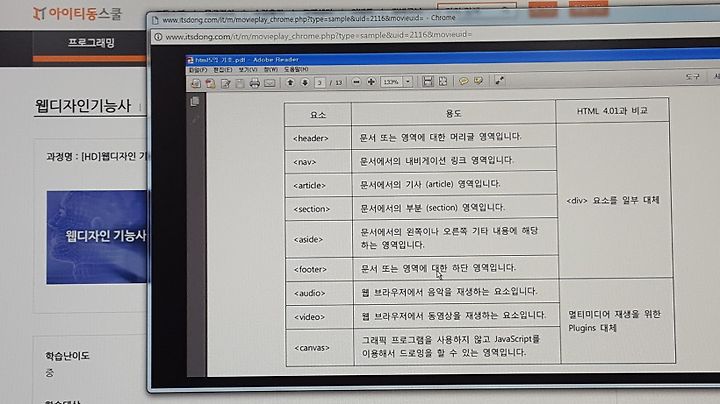Viewport: 720px width, 404px height.
Task: Zoom out with the minus button
Action: [356, 82]
